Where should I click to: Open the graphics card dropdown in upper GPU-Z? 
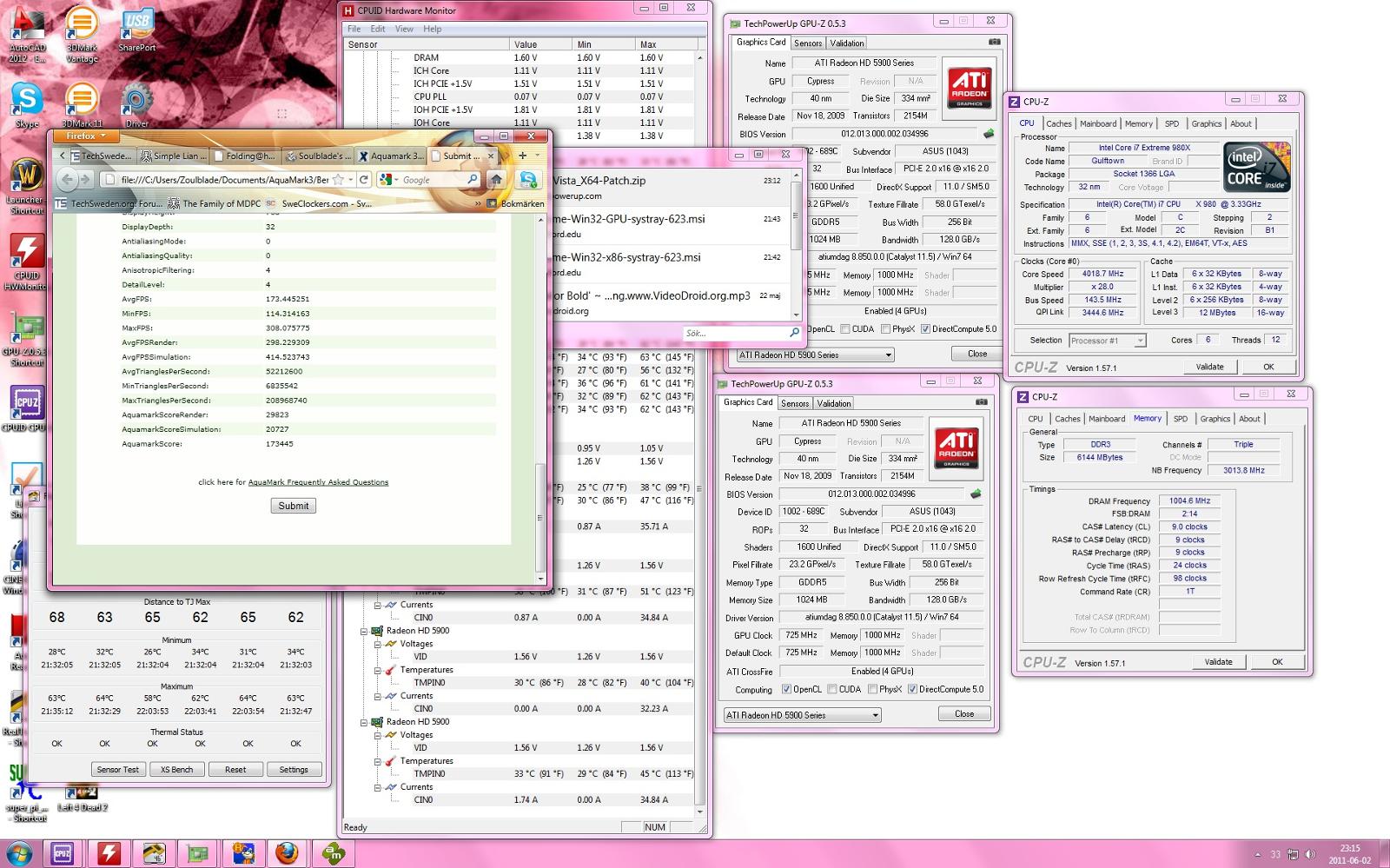pos(815,354)
